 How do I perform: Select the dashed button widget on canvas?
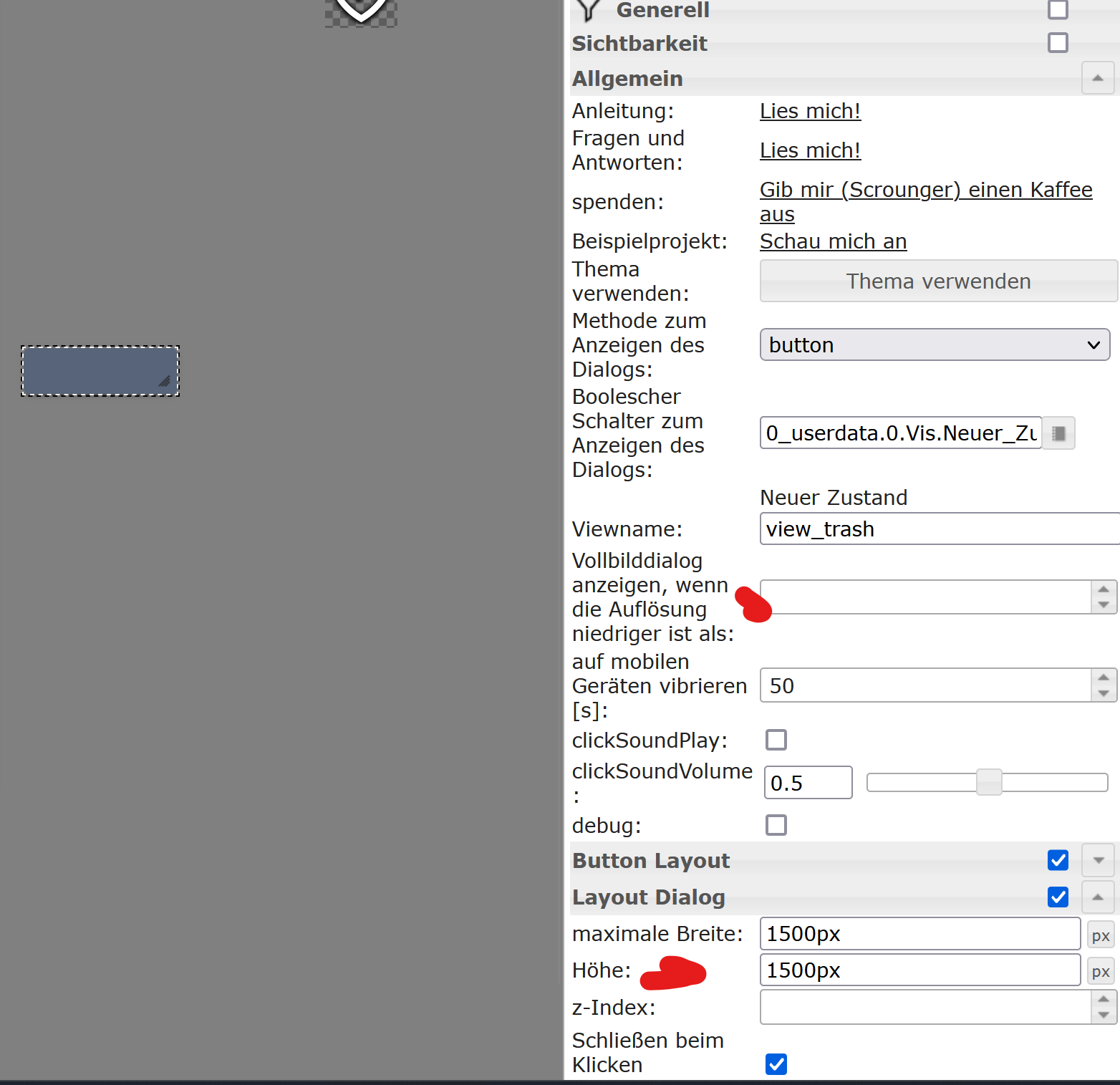100,371
